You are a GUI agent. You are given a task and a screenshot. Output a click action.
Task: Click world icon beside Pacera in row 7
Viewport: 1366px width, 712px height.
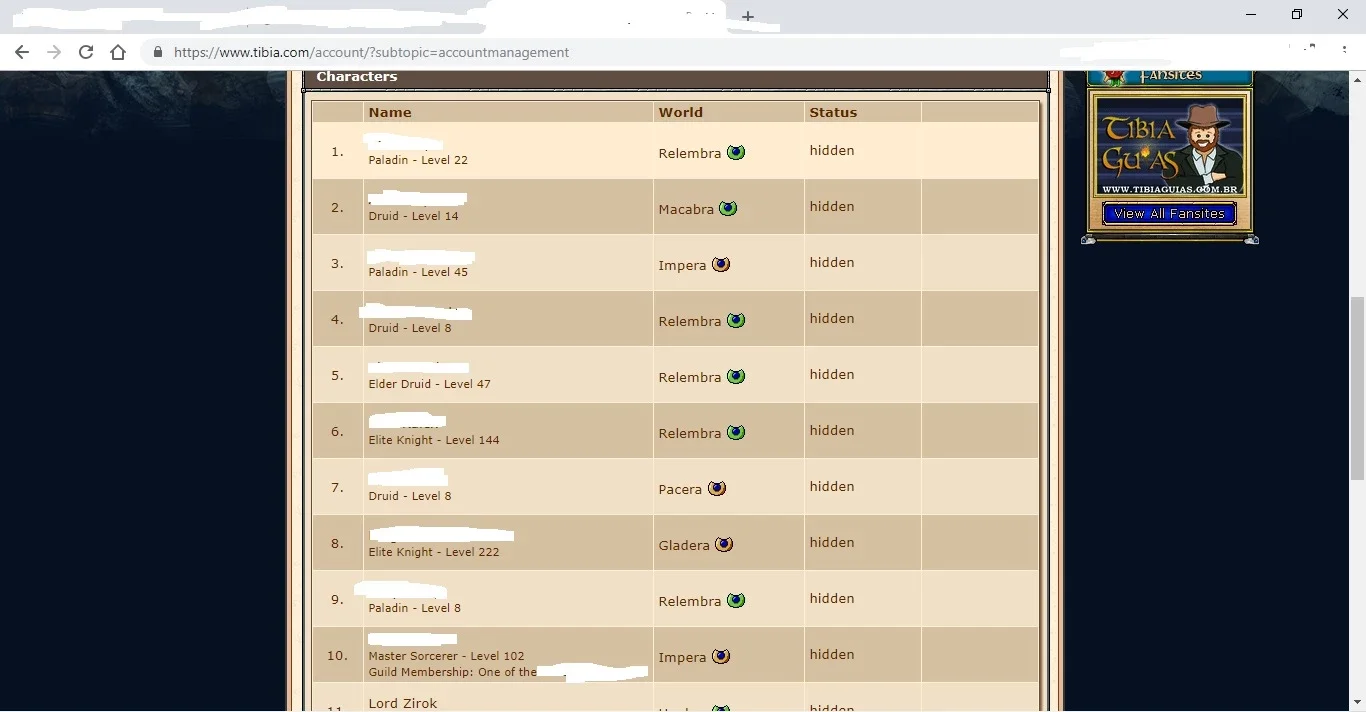[x=717, y=488]
